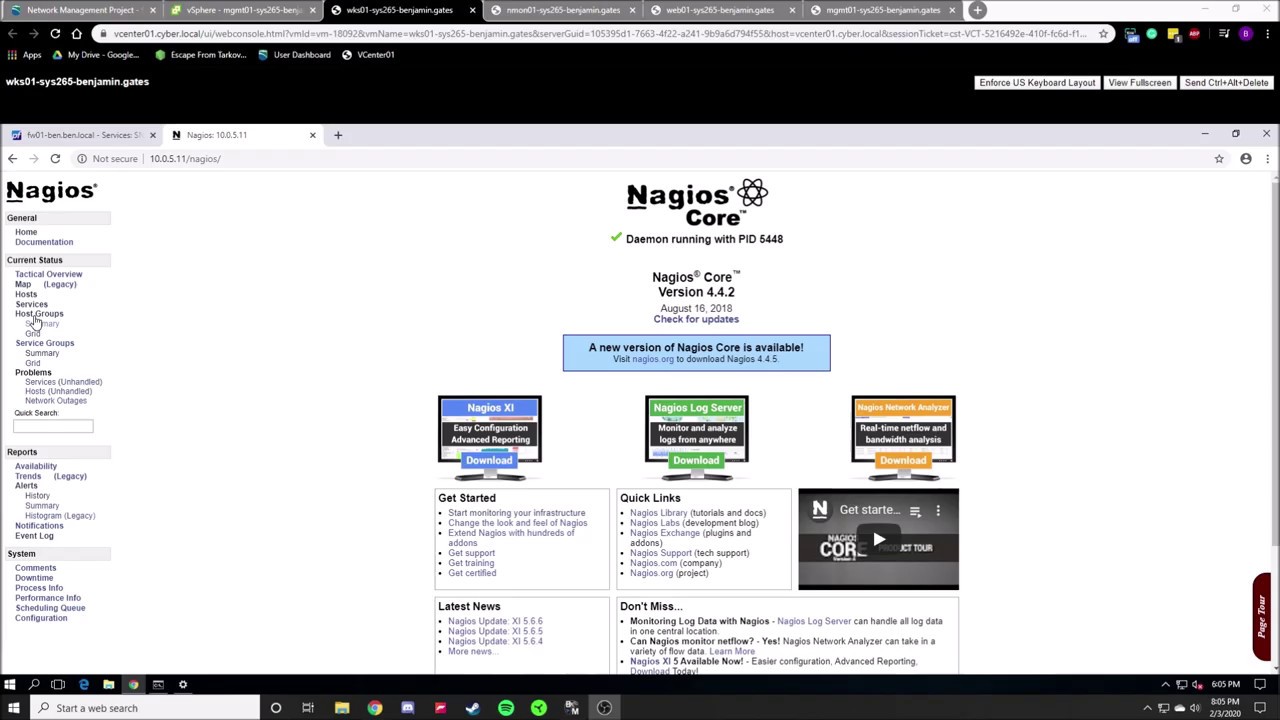Open Services in Nagios sidebar
This screenshot has width=1280, height=720.
click(x=31, y=304)
